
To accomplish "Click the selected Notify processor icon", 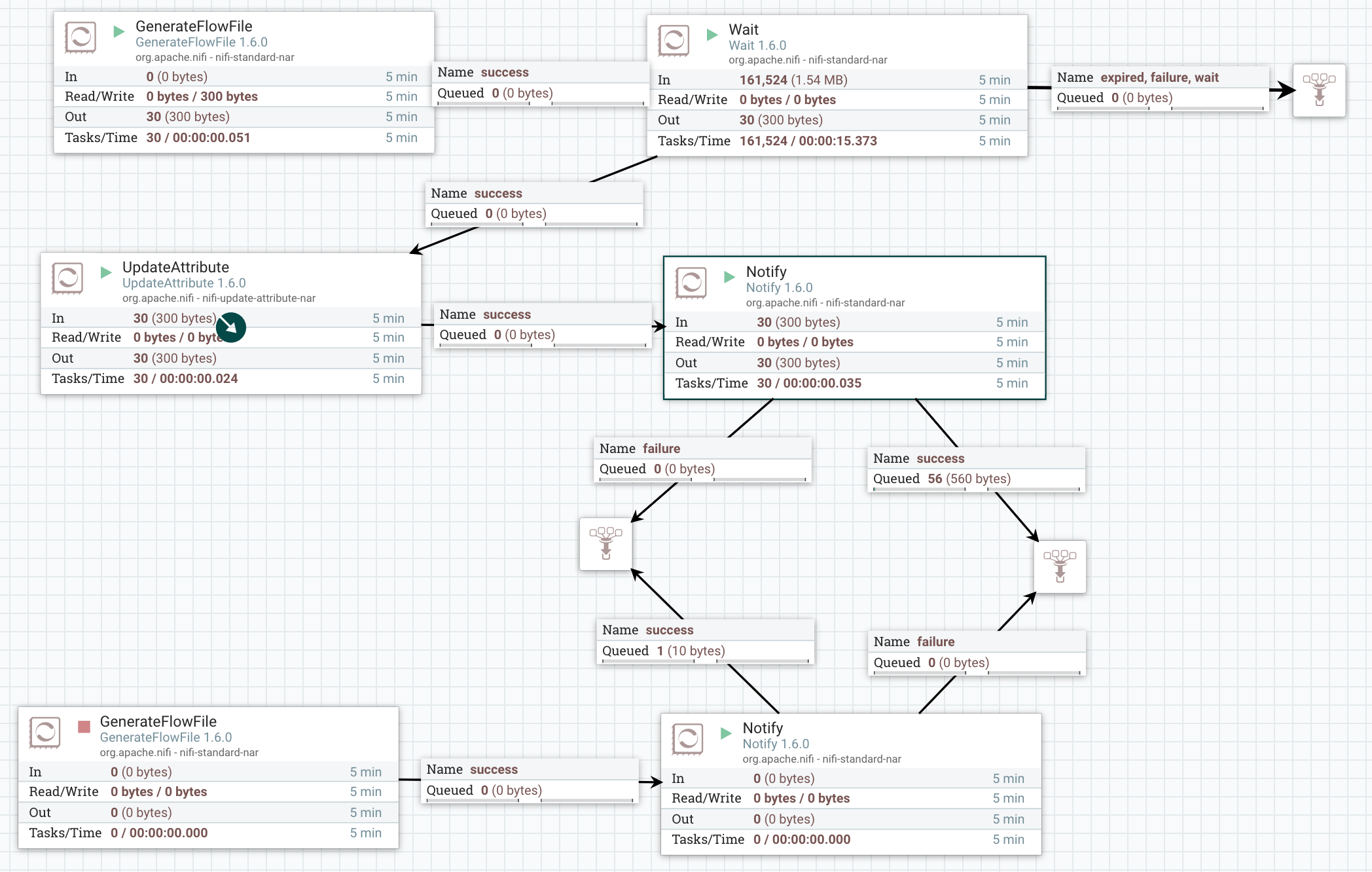I will pos(692,283).
